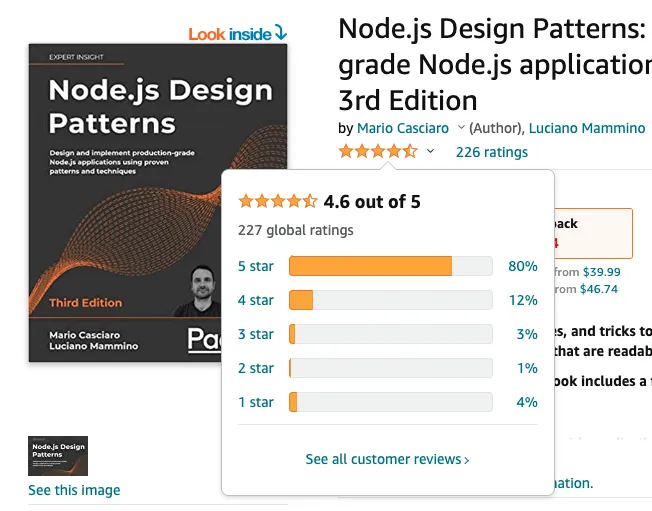Click the 1 star histogram bar
Image resolution: width=652 pixels, height=511 pixels.
click(x=391, y=402)
